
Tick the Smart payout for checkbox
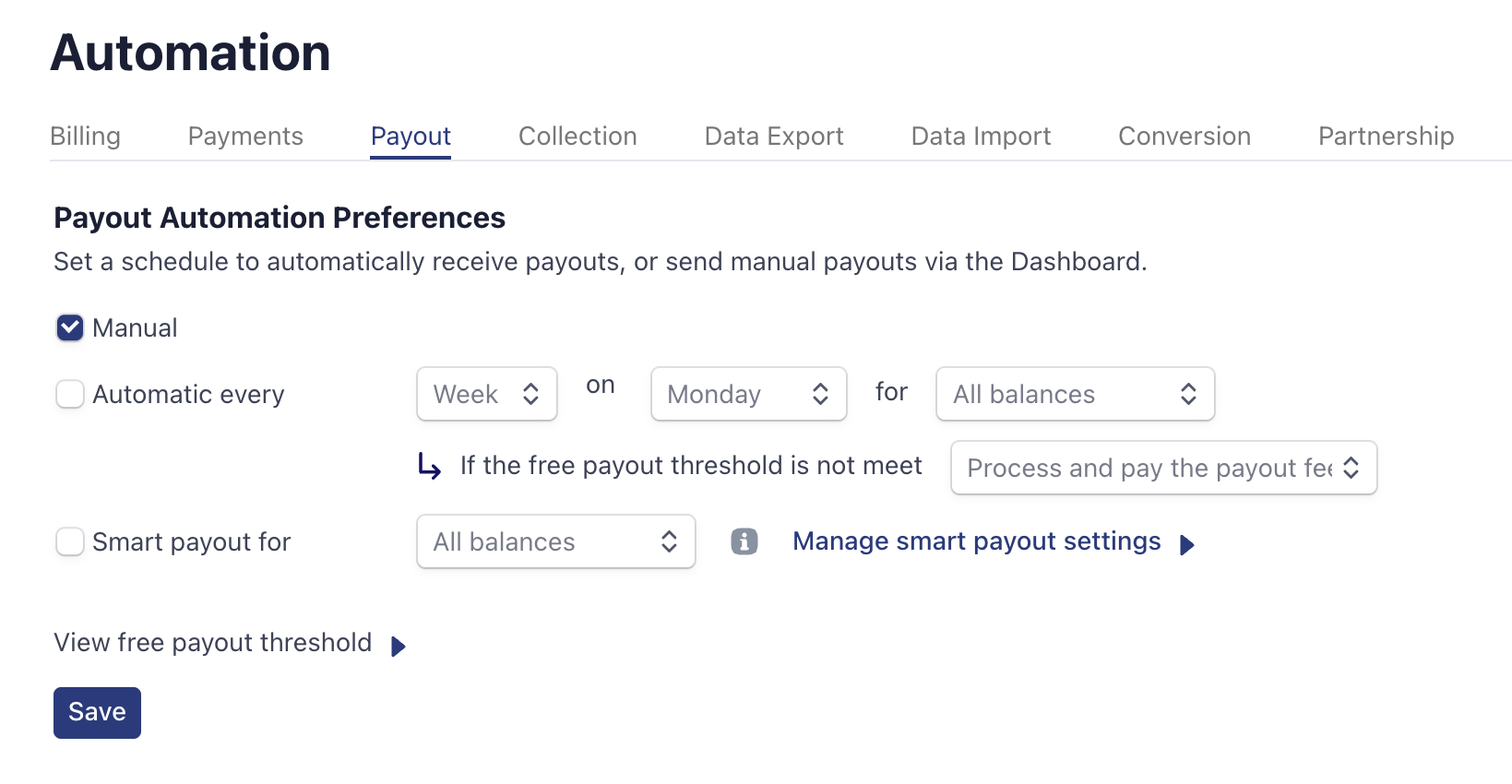coord(70,542)
